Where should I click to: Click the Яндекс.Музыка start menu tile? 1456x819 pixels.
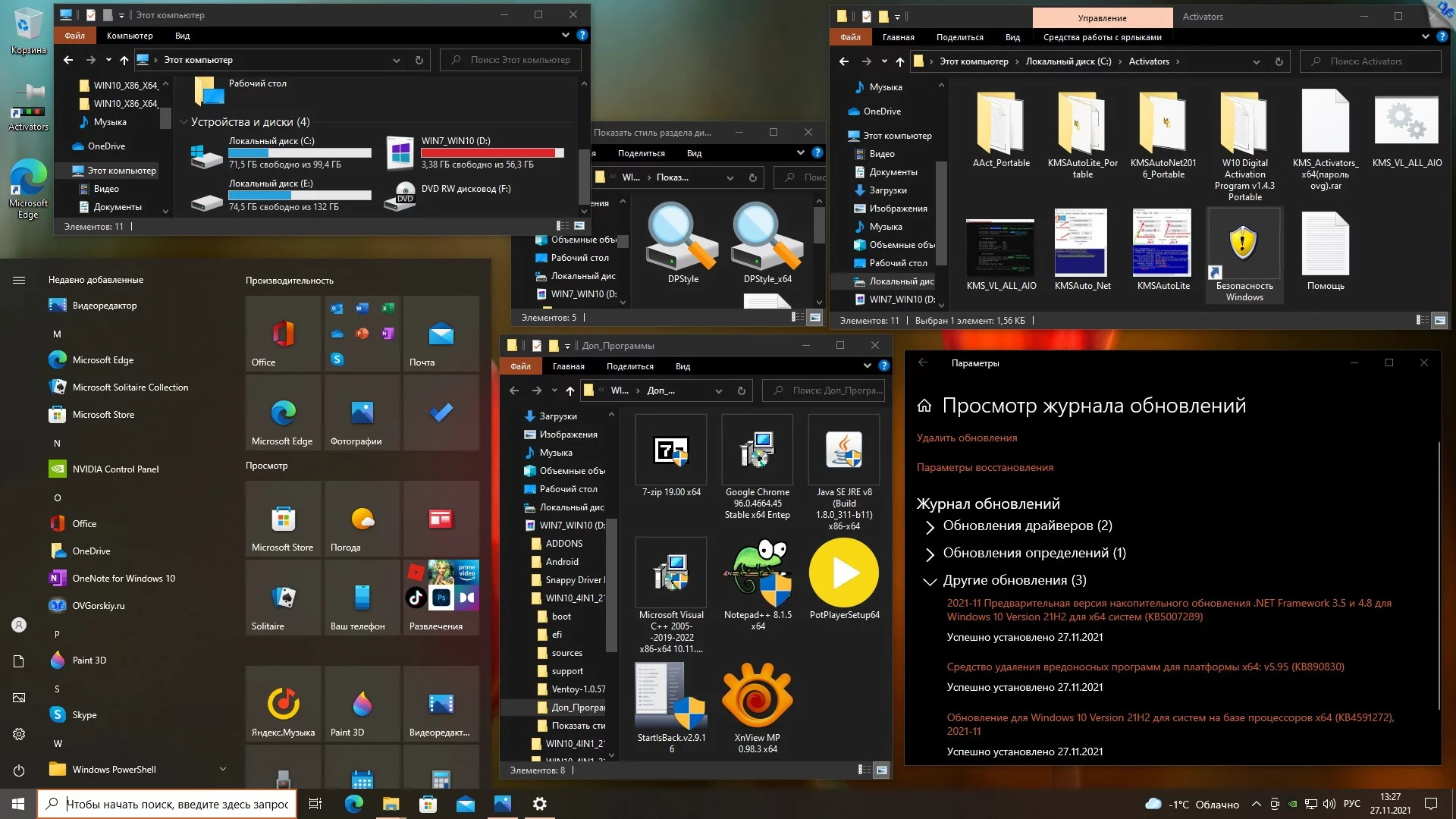[x=284, y=704]
